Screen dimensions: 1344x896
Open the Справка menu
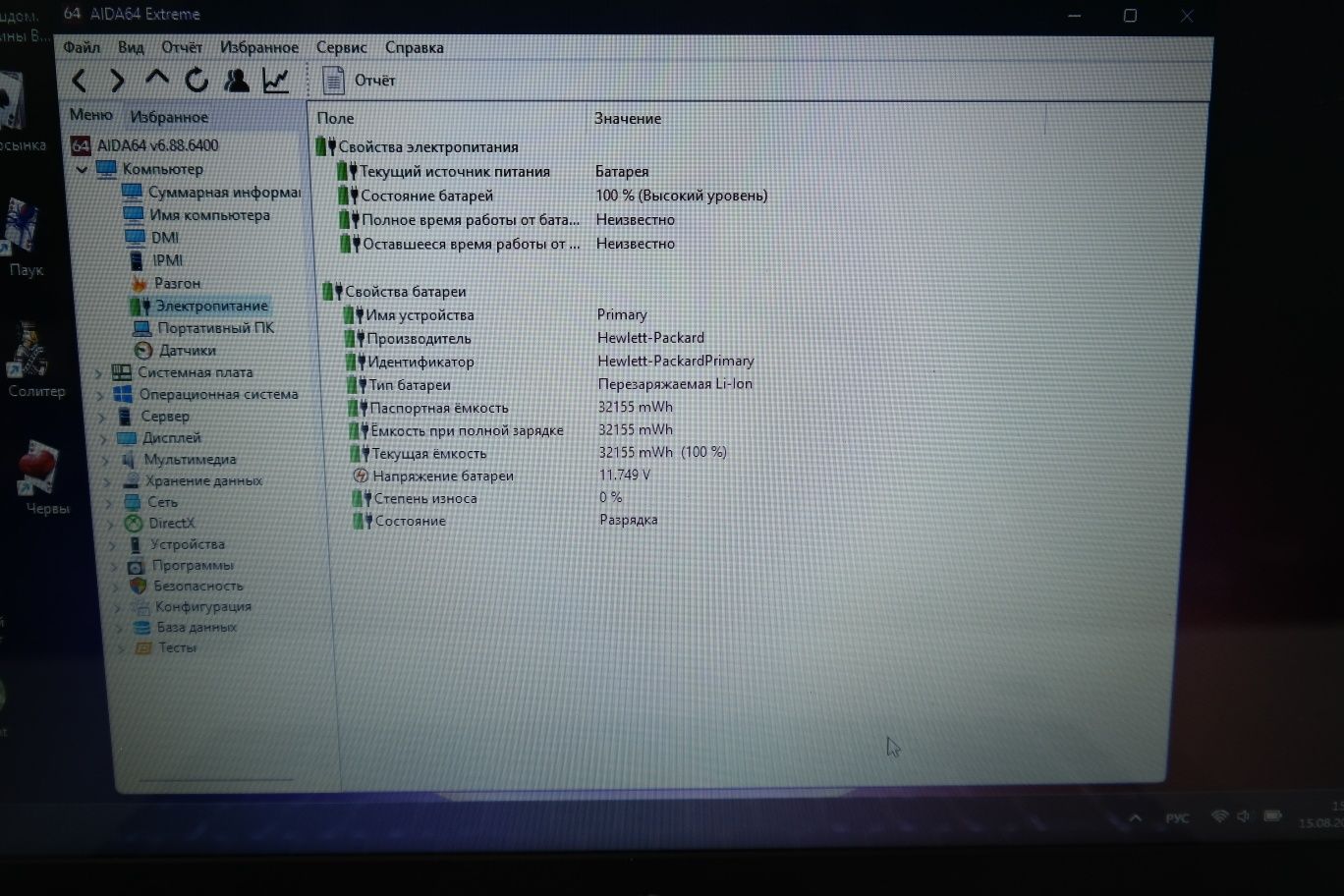415,47
